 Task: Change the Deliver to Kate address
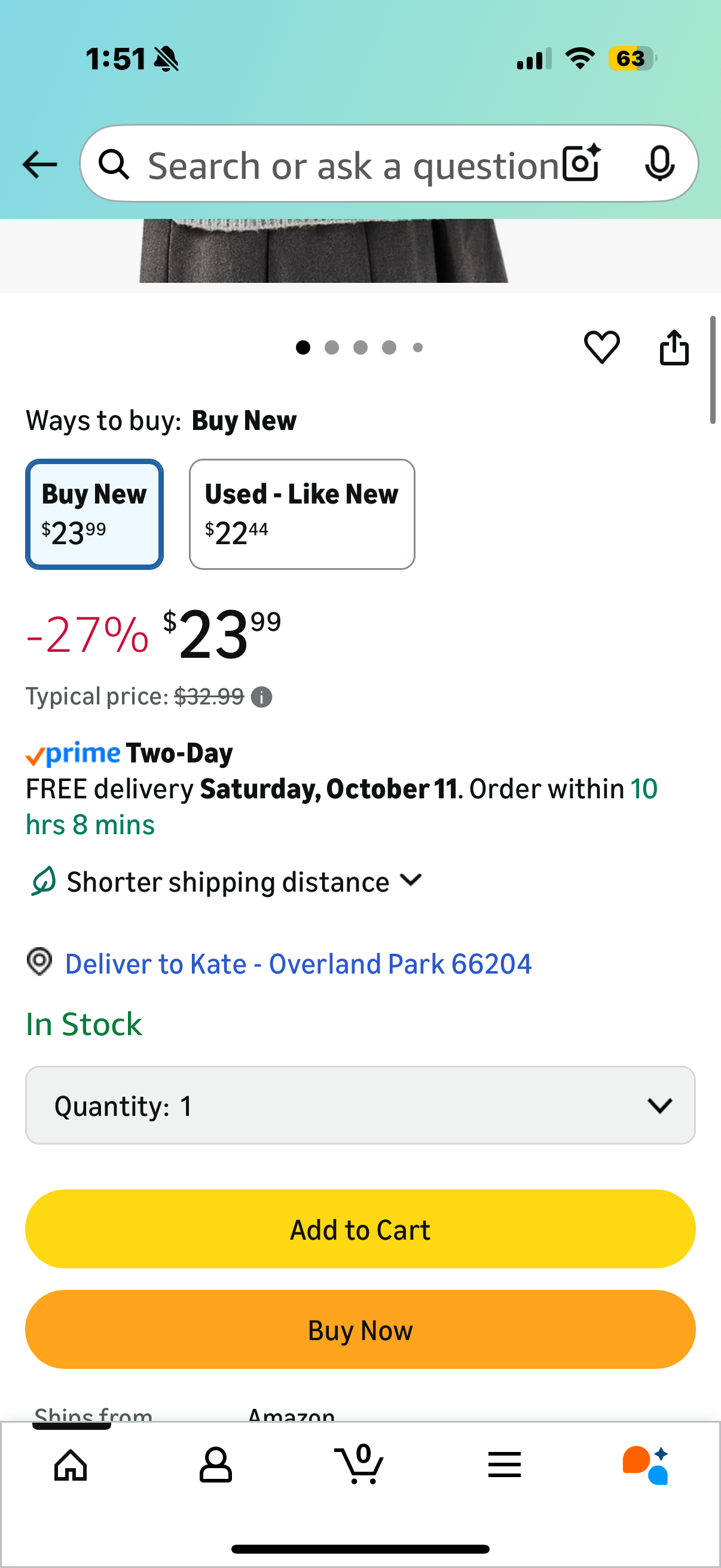point(298,964)
